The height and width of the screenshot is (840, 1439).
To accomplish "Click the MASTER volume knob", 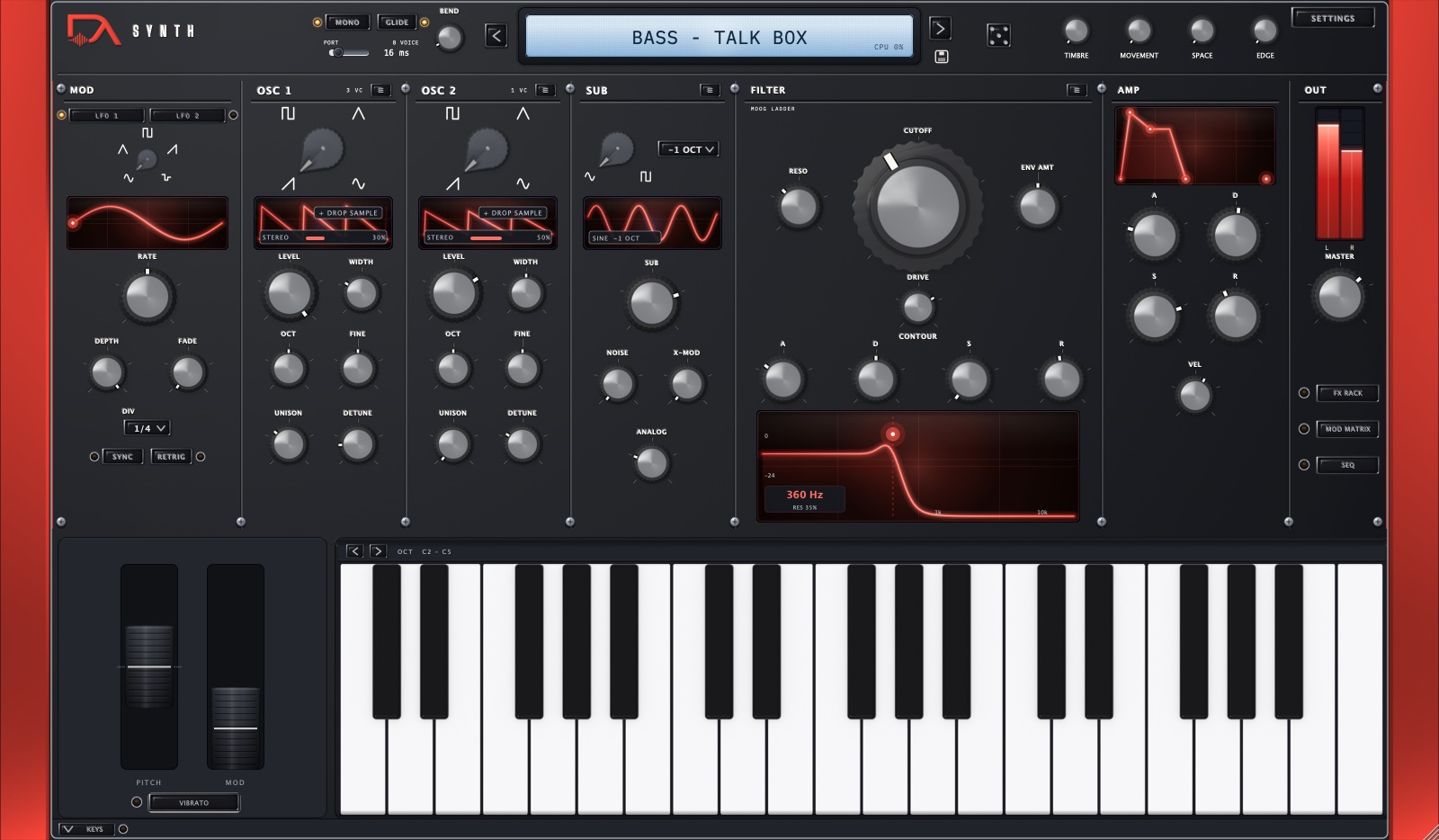I will 1339,297.
